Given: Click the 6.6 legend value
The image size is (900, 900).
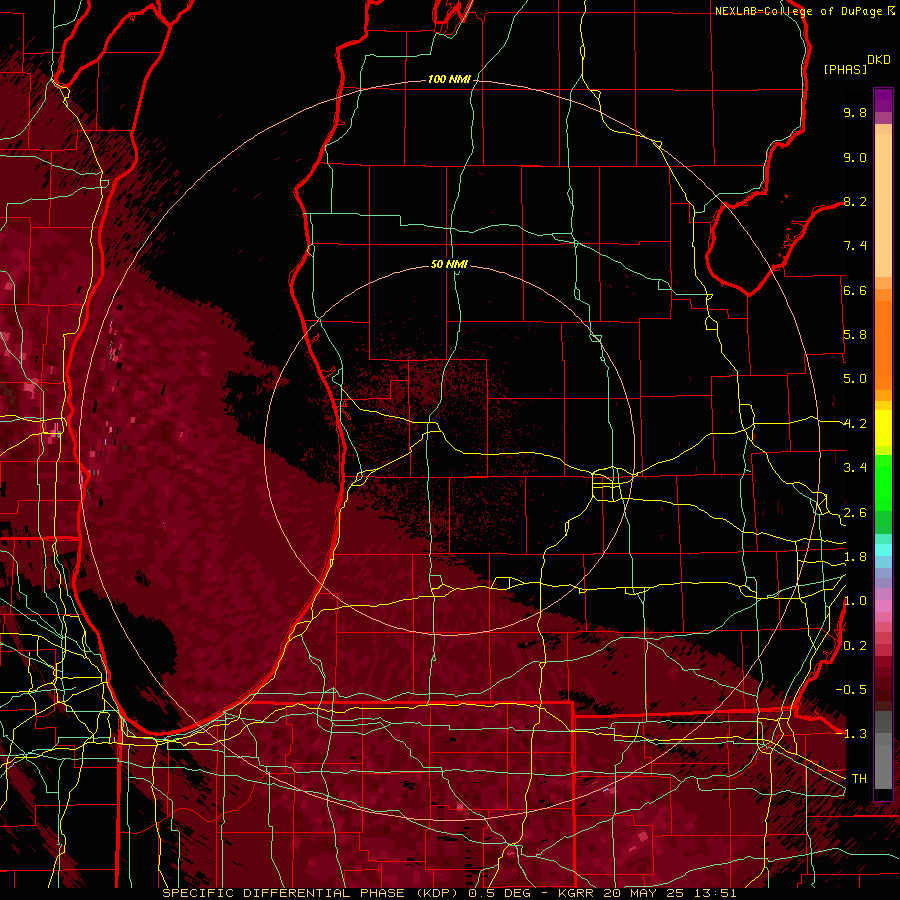Looking at the screenshot, I should coord(855,290).
